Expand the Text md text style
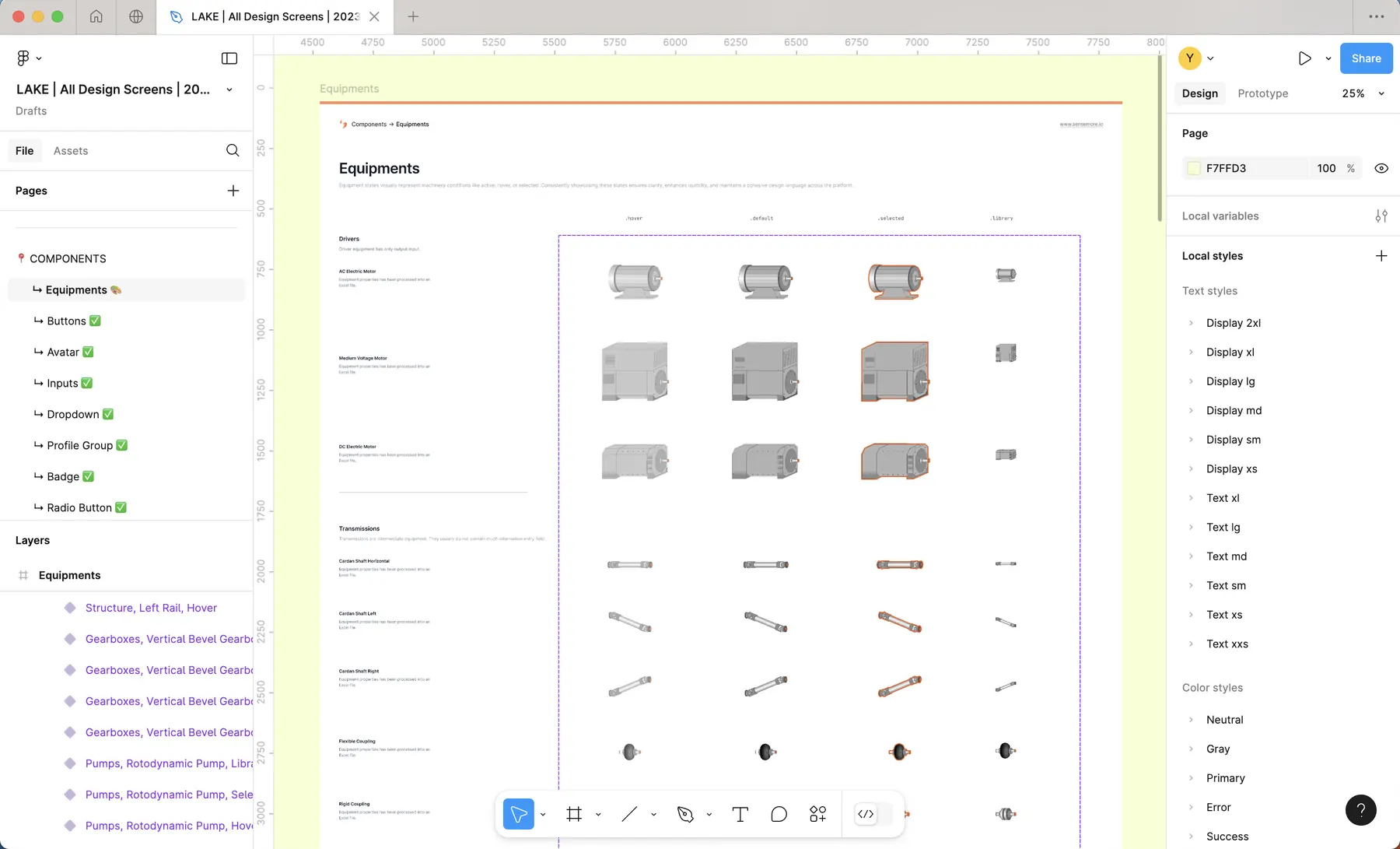The height and width of the screenshot is (849, 1400). tap(1191, 556)
